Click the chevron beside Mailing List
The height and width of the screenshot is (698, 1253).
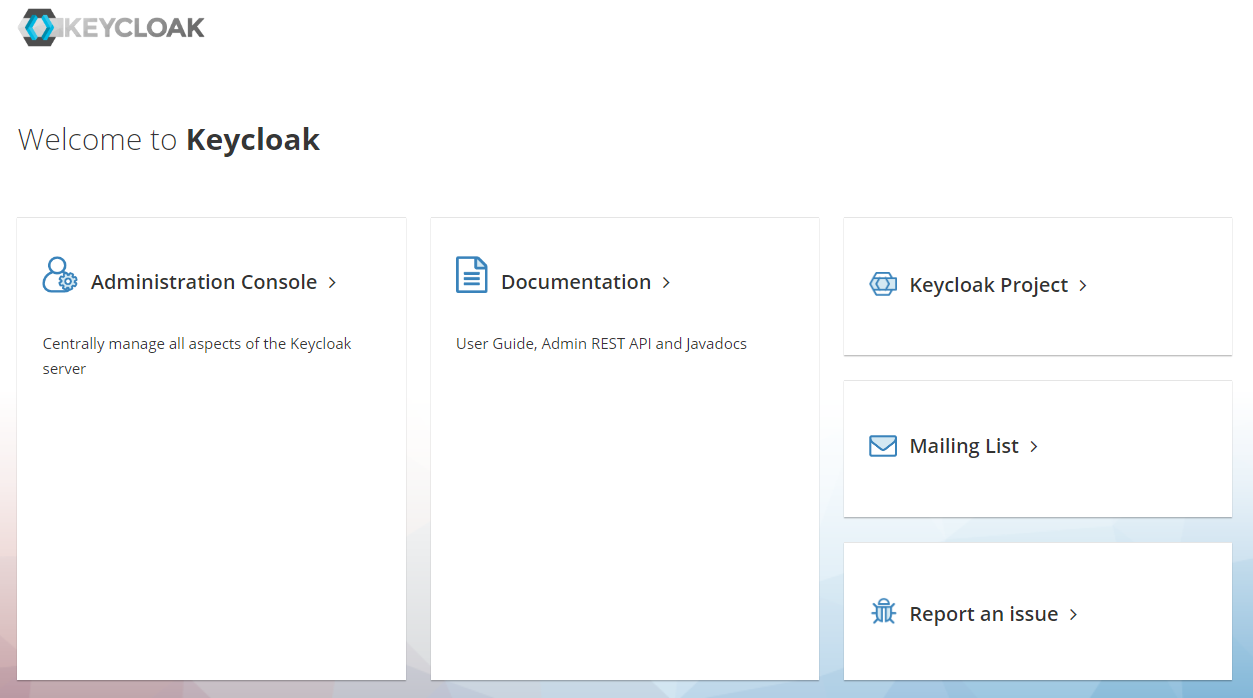click(1034, 446)
